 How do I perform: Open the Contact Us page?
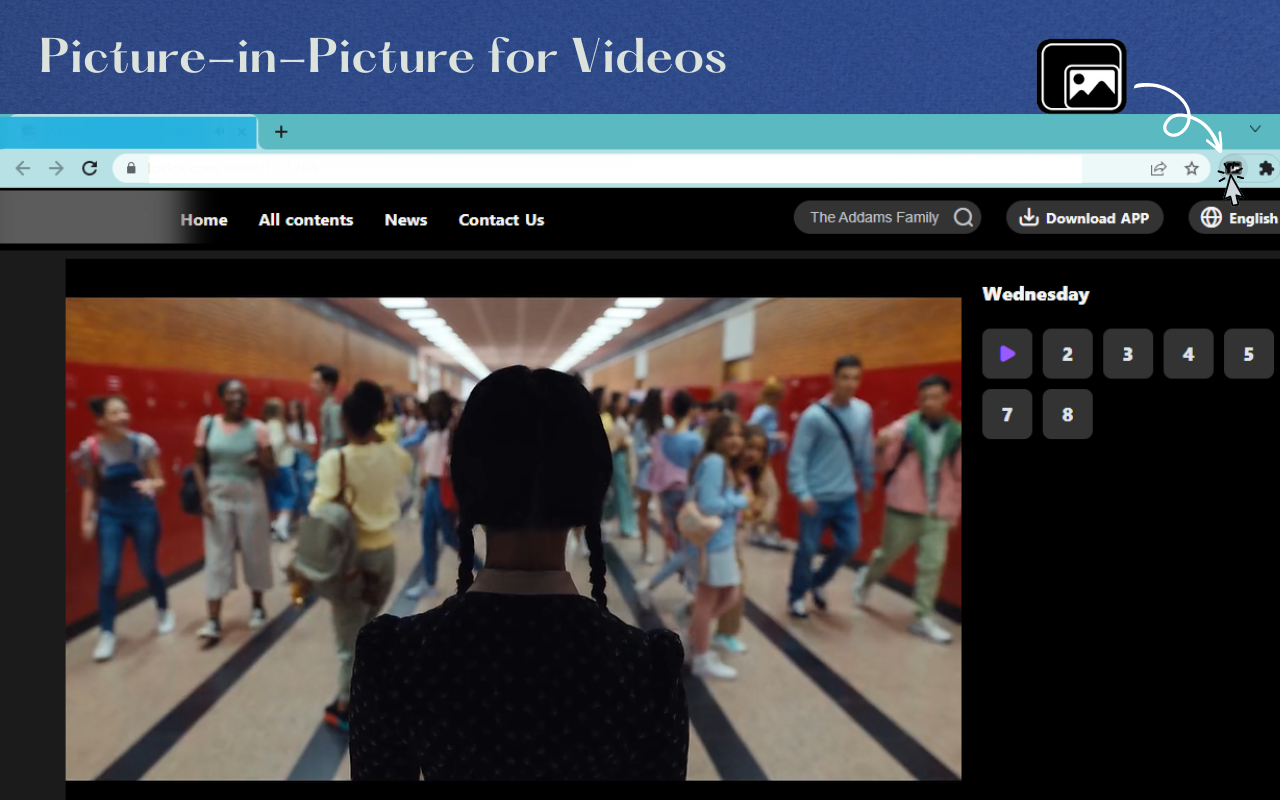pyautogui.click(x=501, y=220)
